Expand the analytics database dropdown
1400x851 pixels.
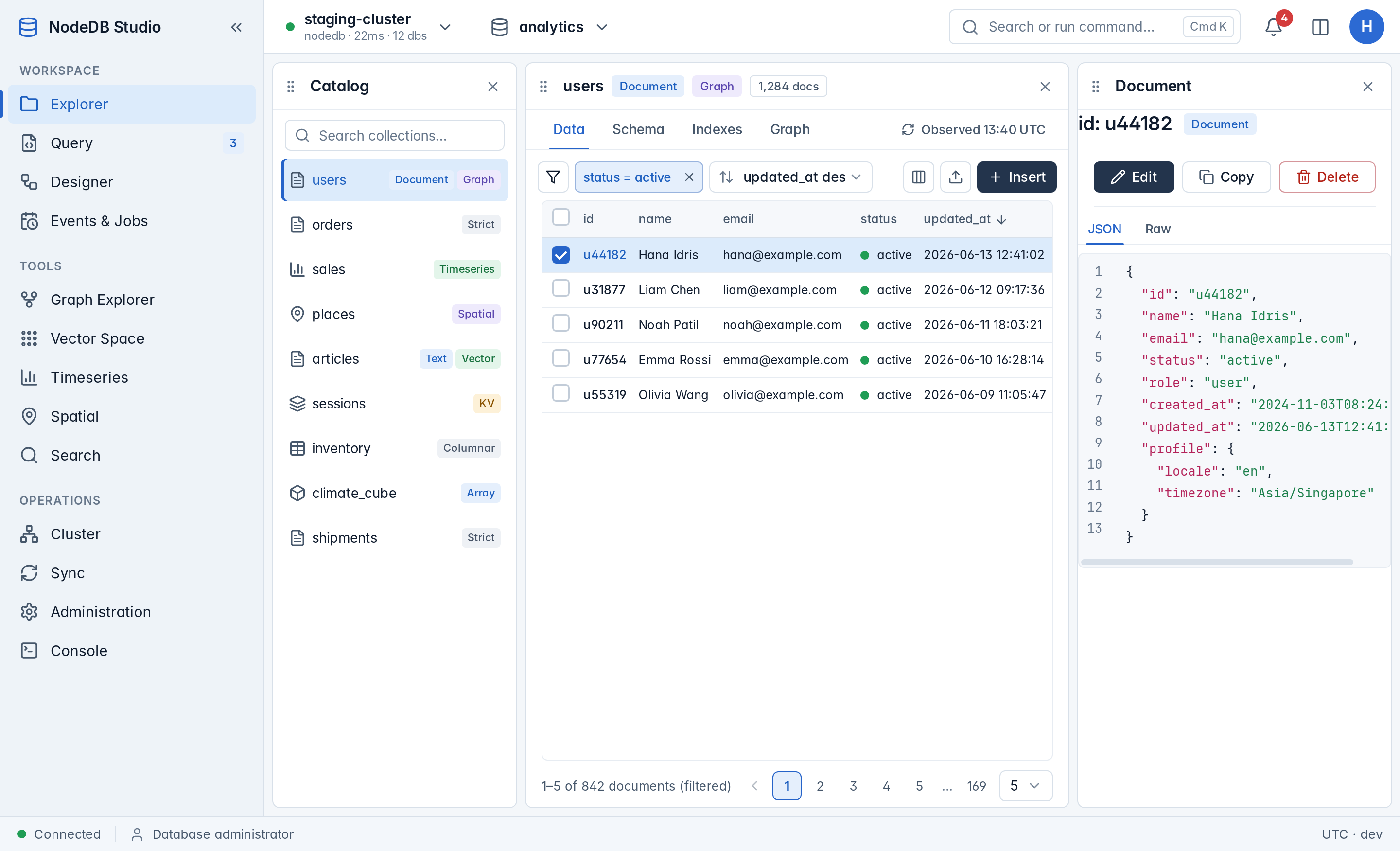pyautogui.click(x=549, y=27)
